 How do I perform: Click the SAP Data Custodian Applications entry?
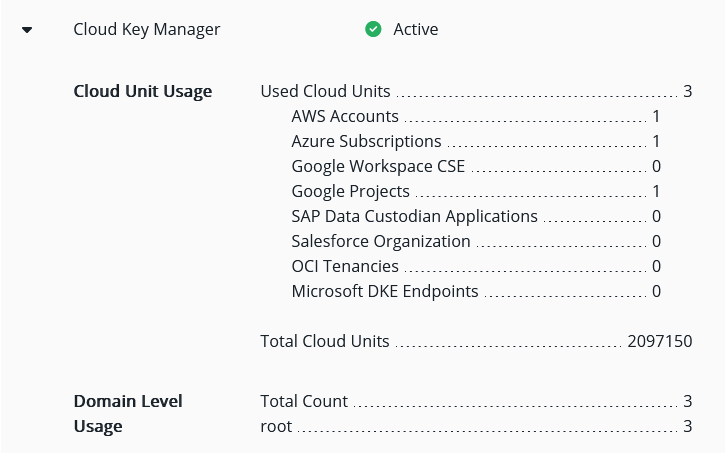(x=414, y=216)
